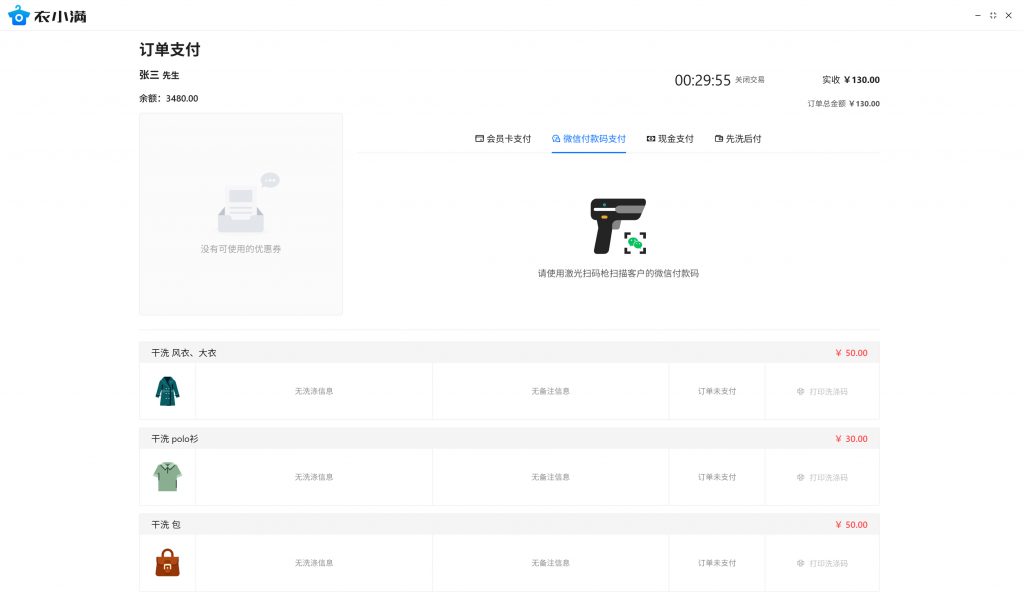Screen dimensions: 1024x609
Task: Choose the 先洗后付 payment option
Action: [x=738, y=139]
